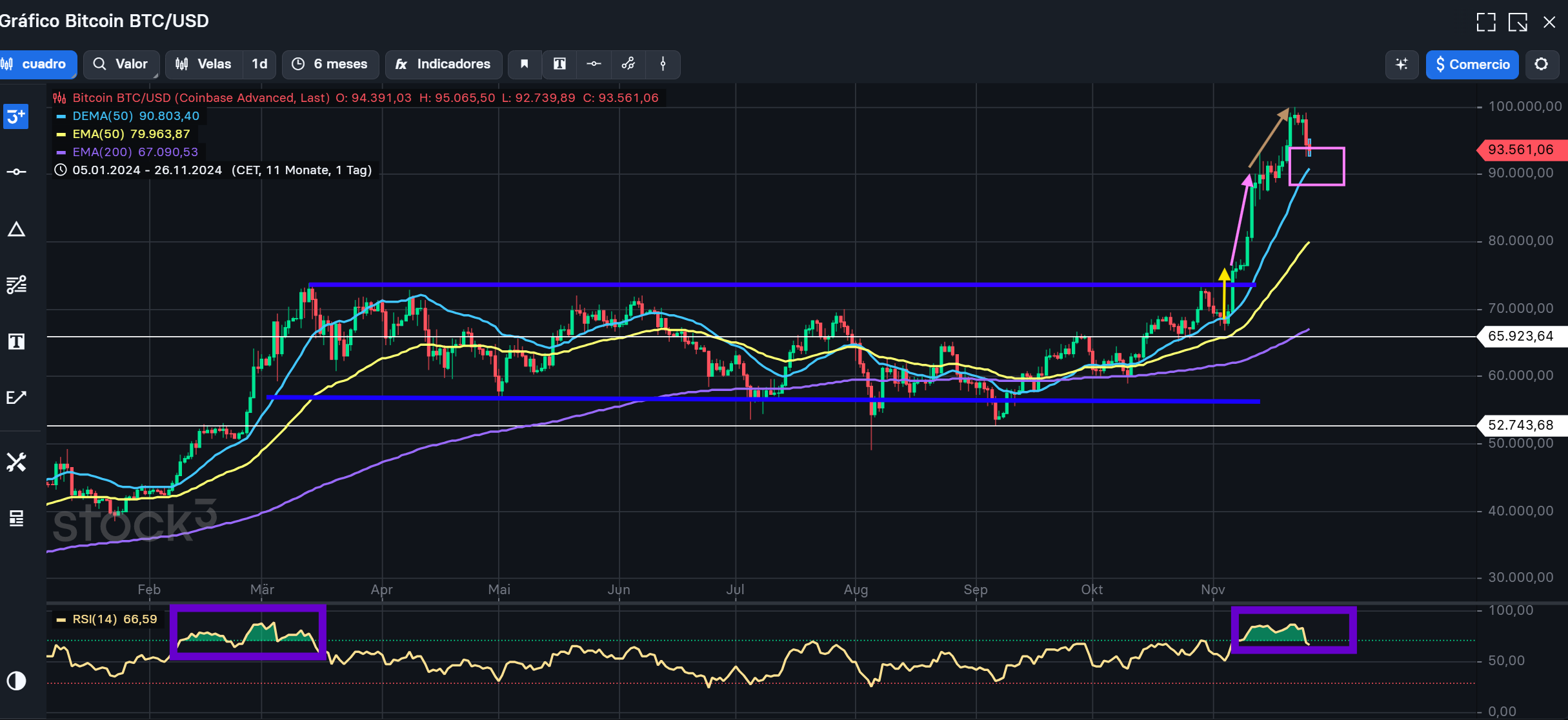Select the triangle shape tool in left sidebar

click(16, 230)
